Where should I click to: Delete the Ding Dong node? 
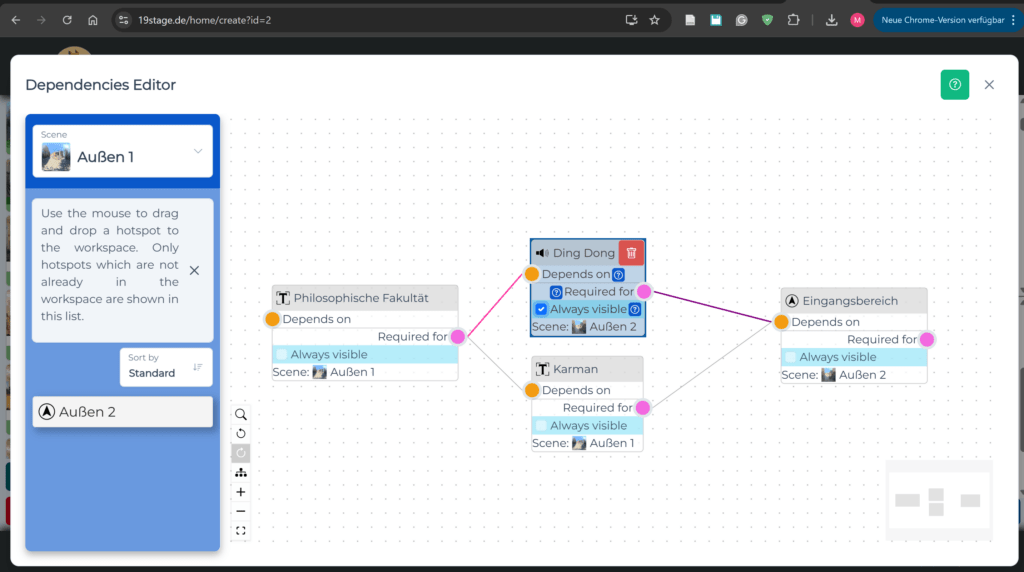631,253
